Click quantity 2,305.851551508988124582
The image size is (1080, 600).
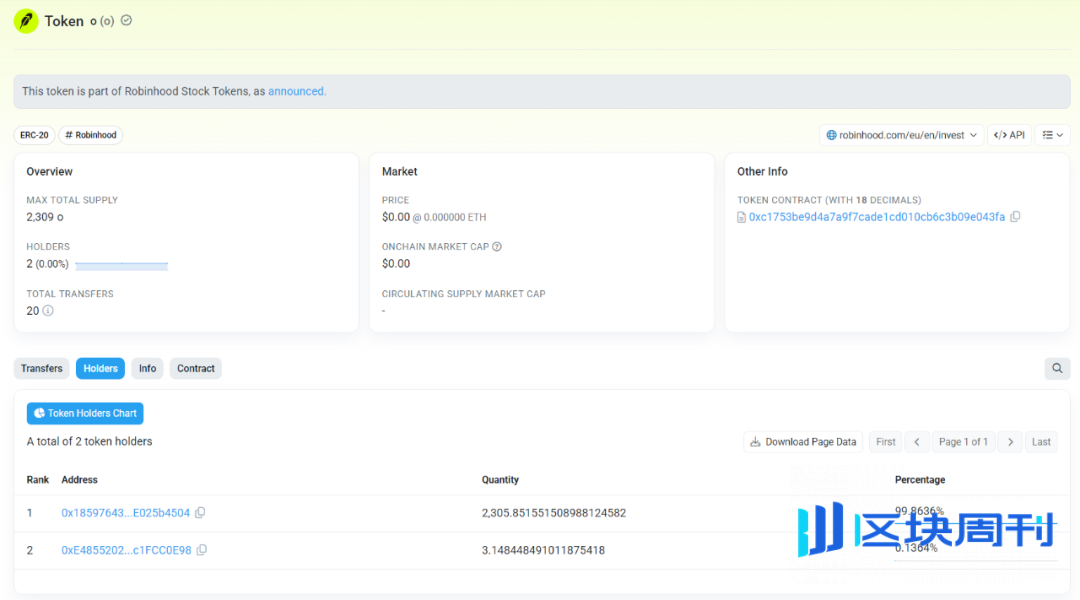(554, 513)
